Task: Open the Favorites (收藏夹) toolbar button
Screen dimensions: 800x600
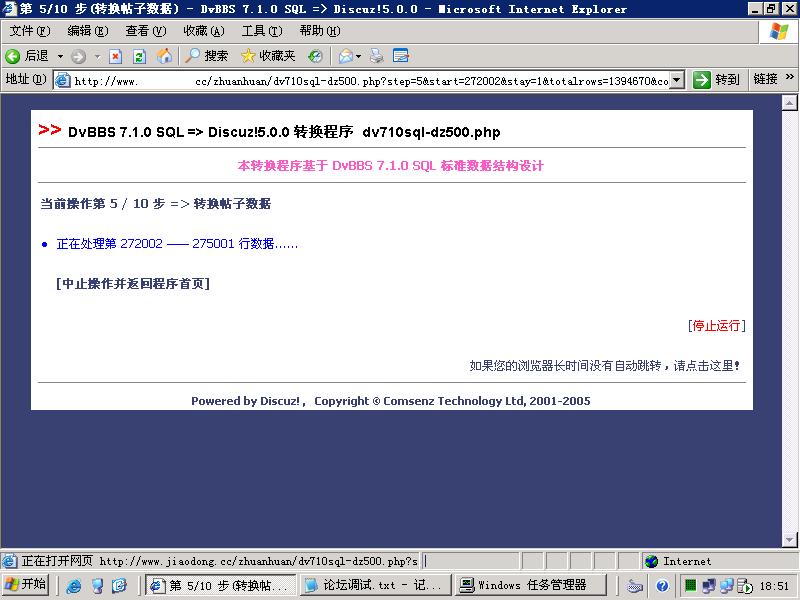Action: click(268, 56)
